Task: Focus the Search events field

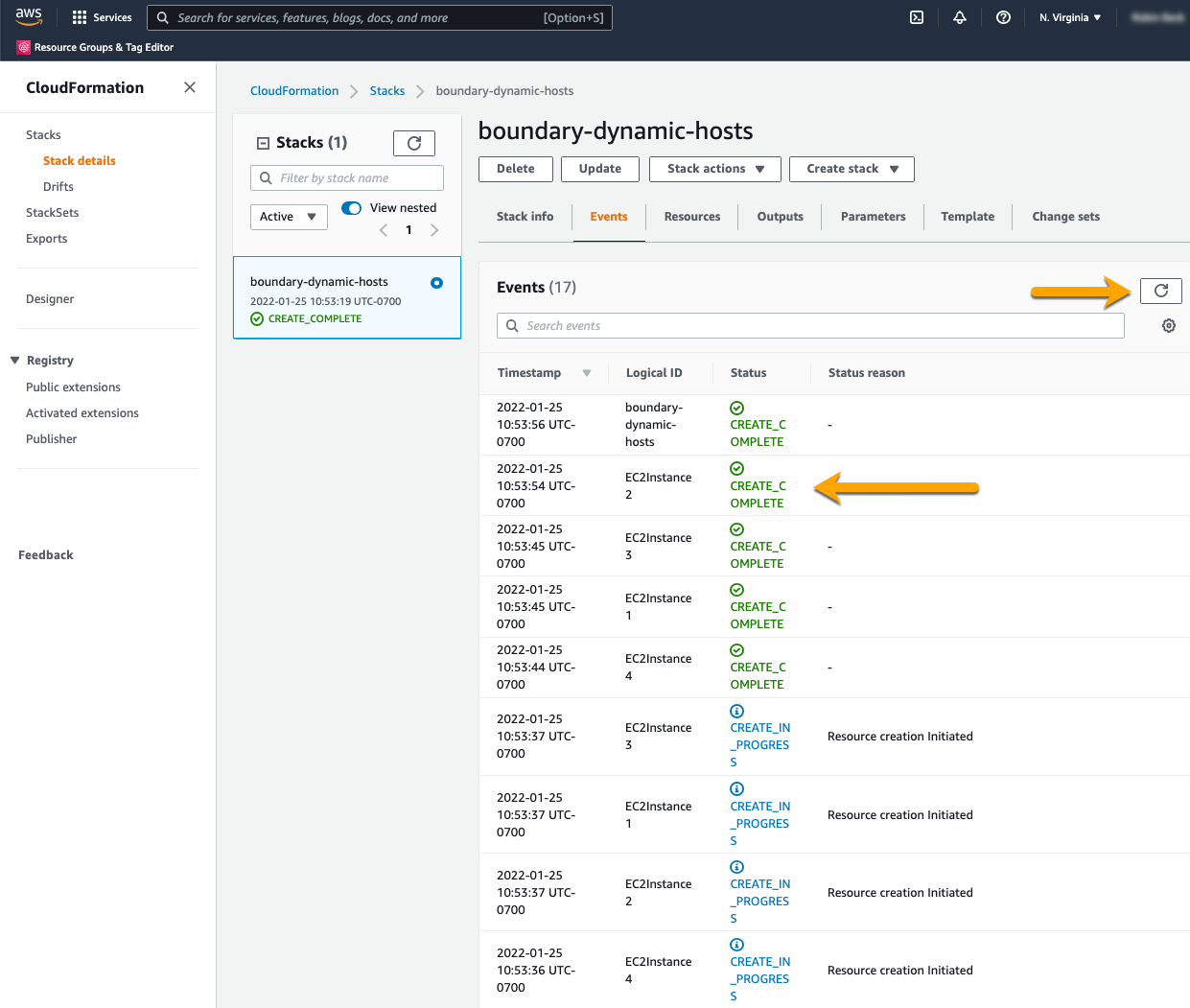Action: 810,326
